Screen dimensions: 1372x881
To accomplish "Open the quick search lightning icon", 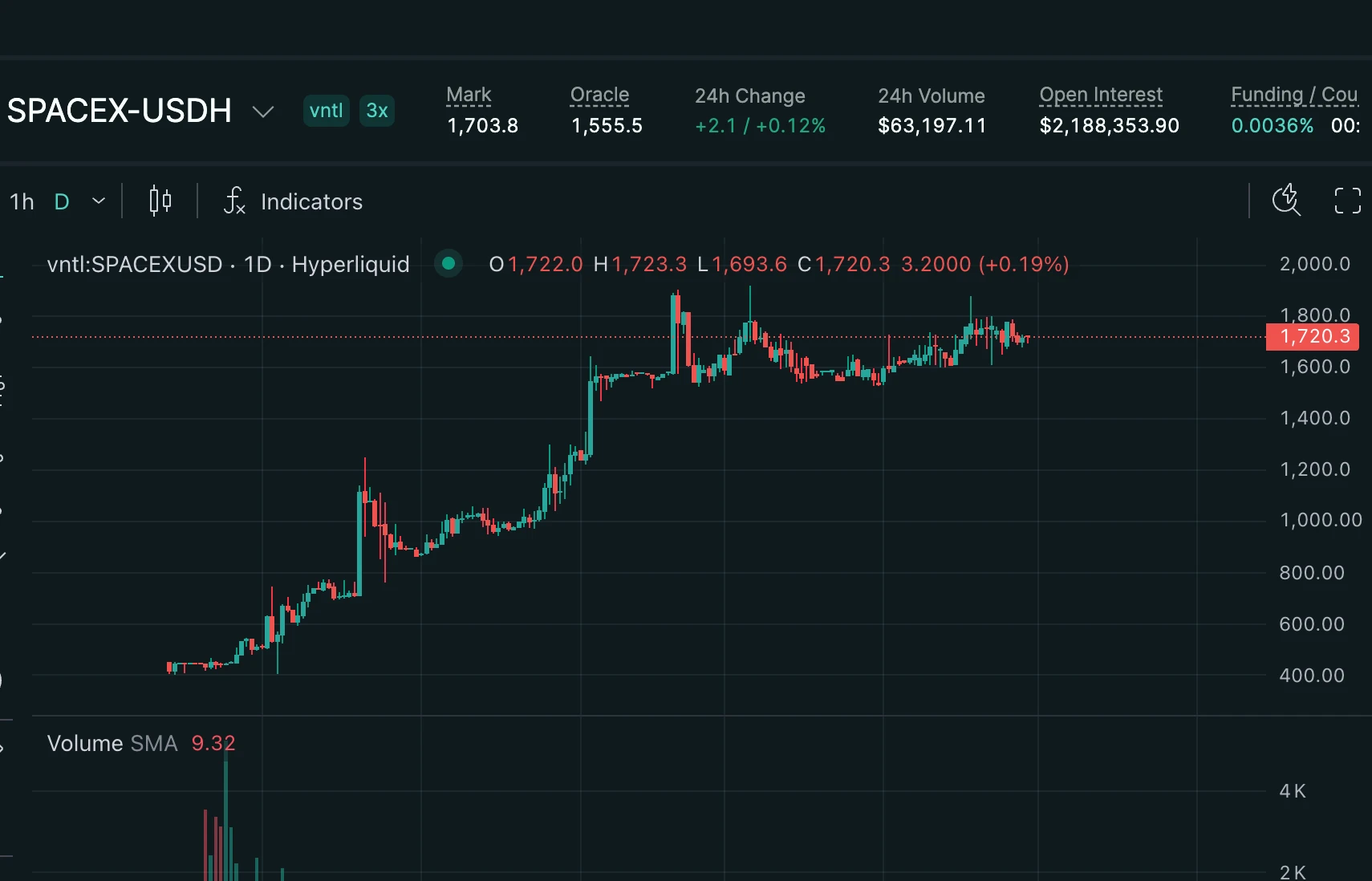I will tap(1286, 201).
